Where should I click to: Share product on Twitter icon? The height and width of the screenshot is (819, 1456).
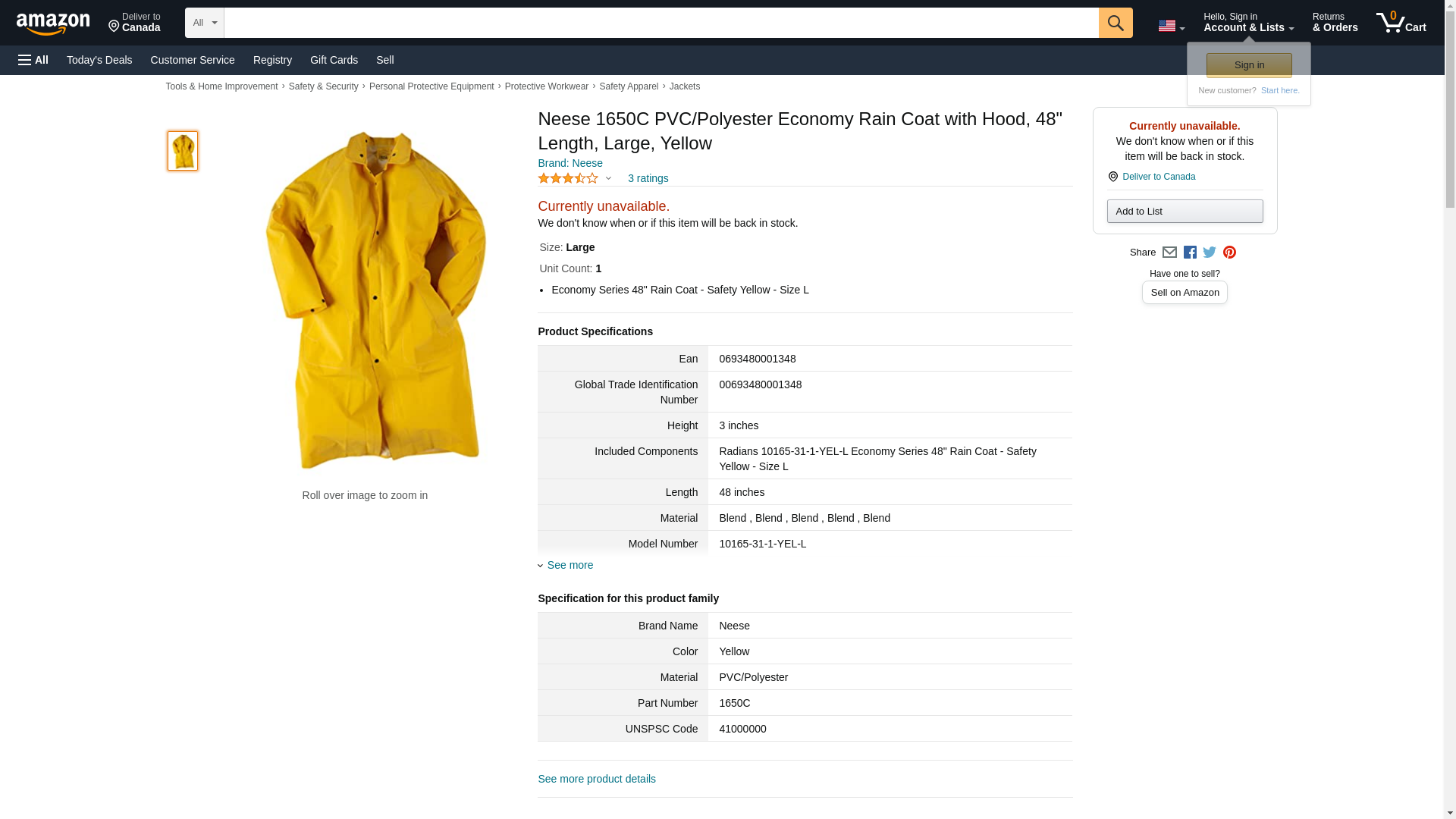tap(1210, 253)
